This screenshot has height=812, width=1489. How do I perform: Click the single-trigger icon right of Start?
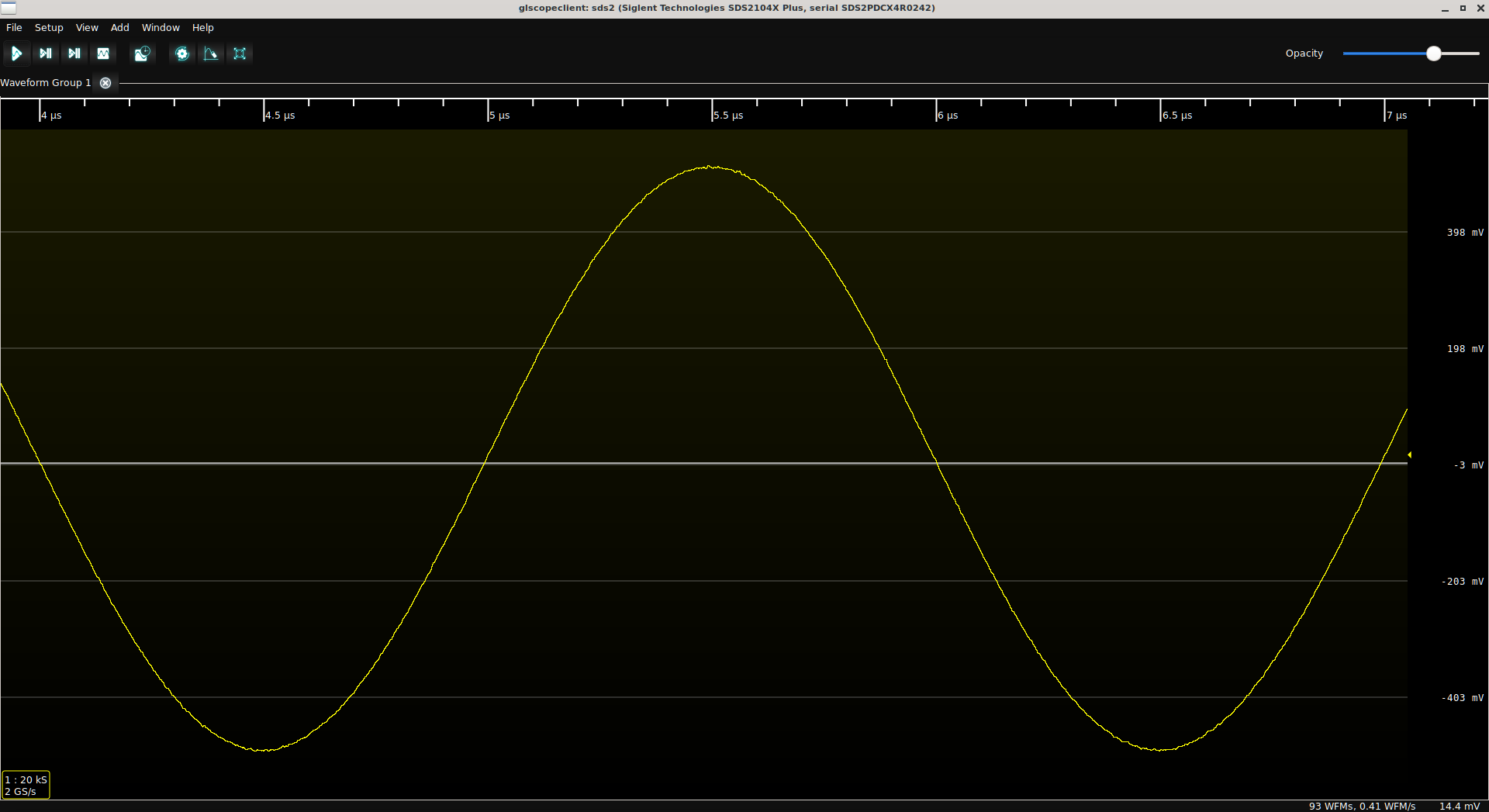46,54
